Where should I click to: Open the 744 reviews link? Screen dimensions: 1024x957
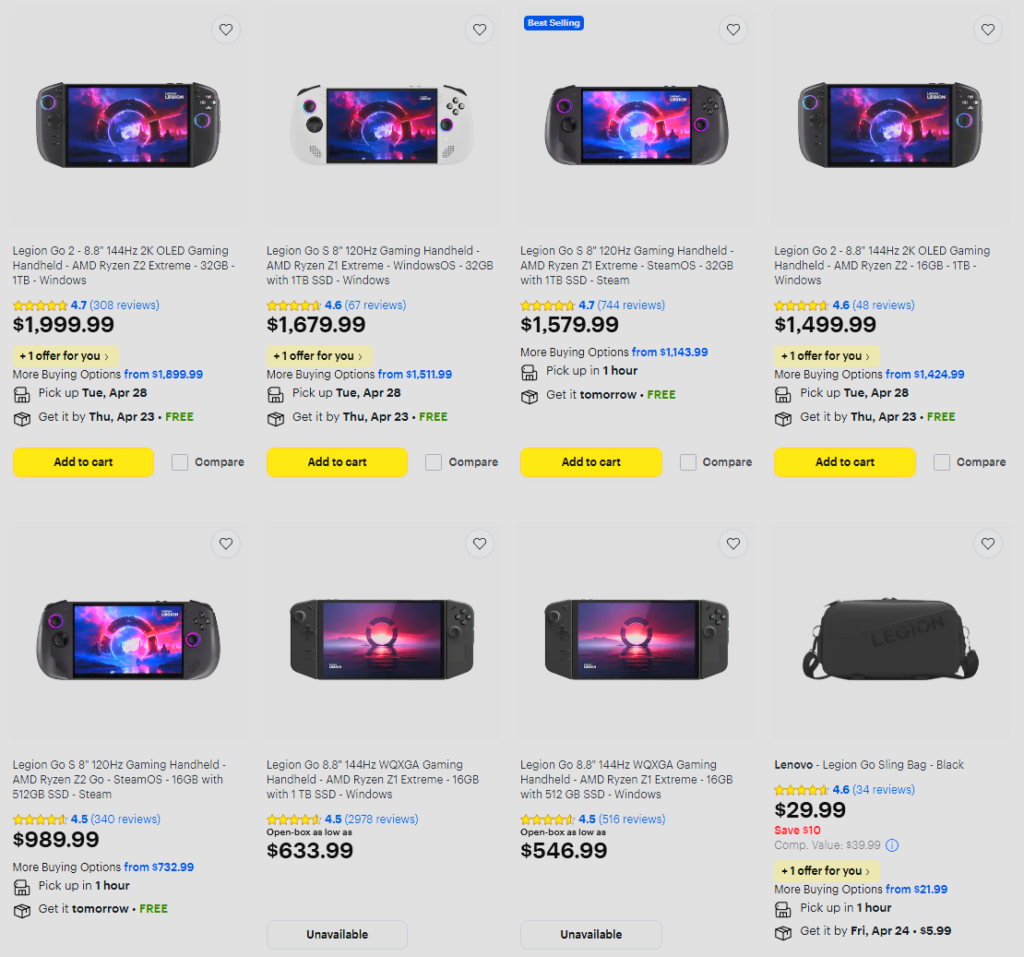point(630,305)
